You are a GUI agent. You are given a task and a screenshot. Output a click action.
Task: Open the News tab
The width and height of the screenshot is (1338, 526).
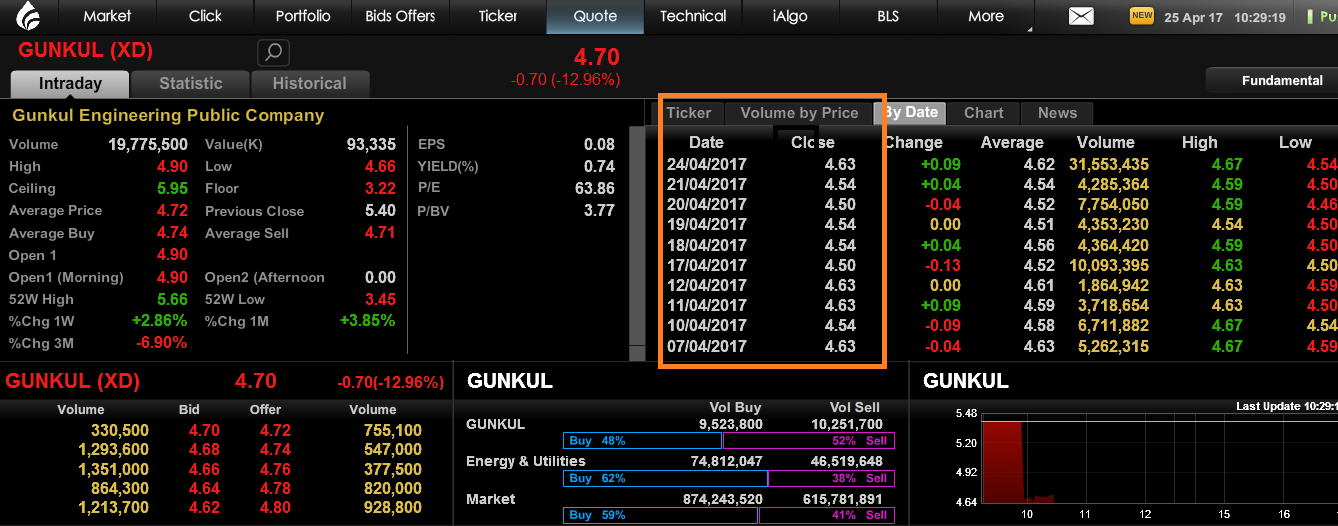pos(1057,113)
